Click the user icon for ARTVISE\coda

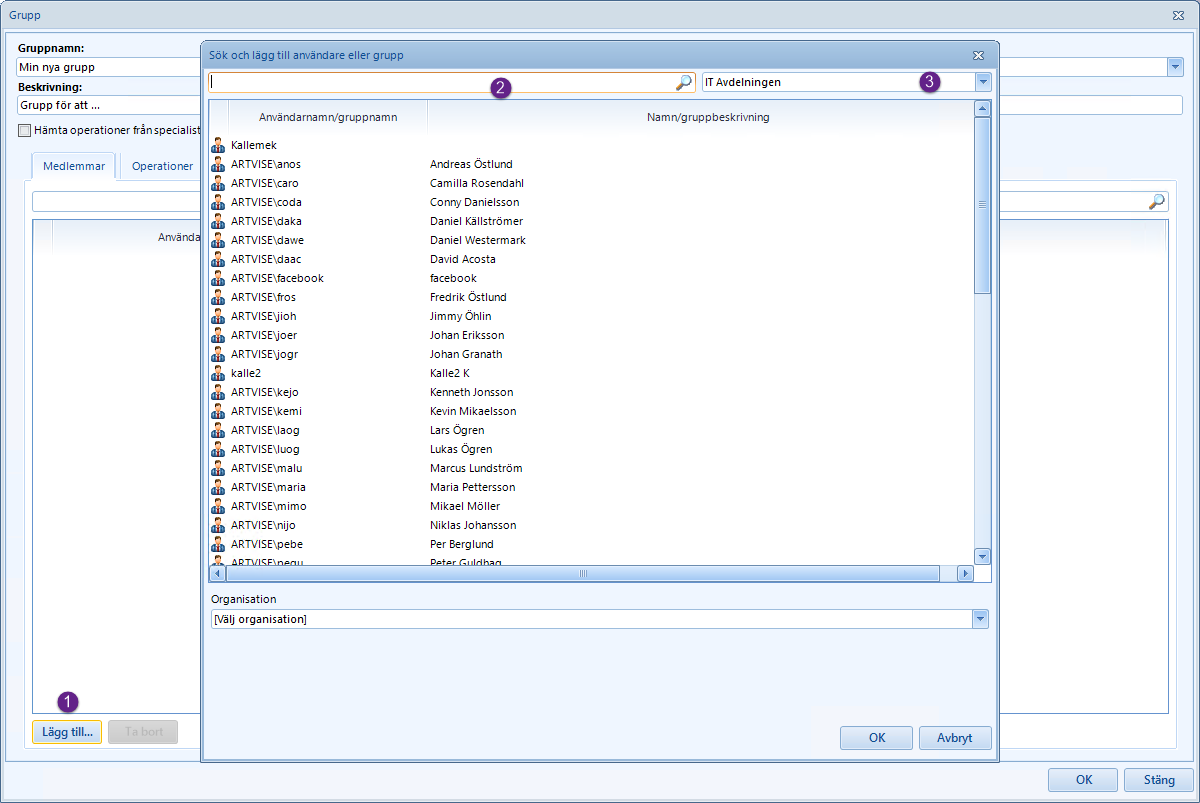point(218,203)
